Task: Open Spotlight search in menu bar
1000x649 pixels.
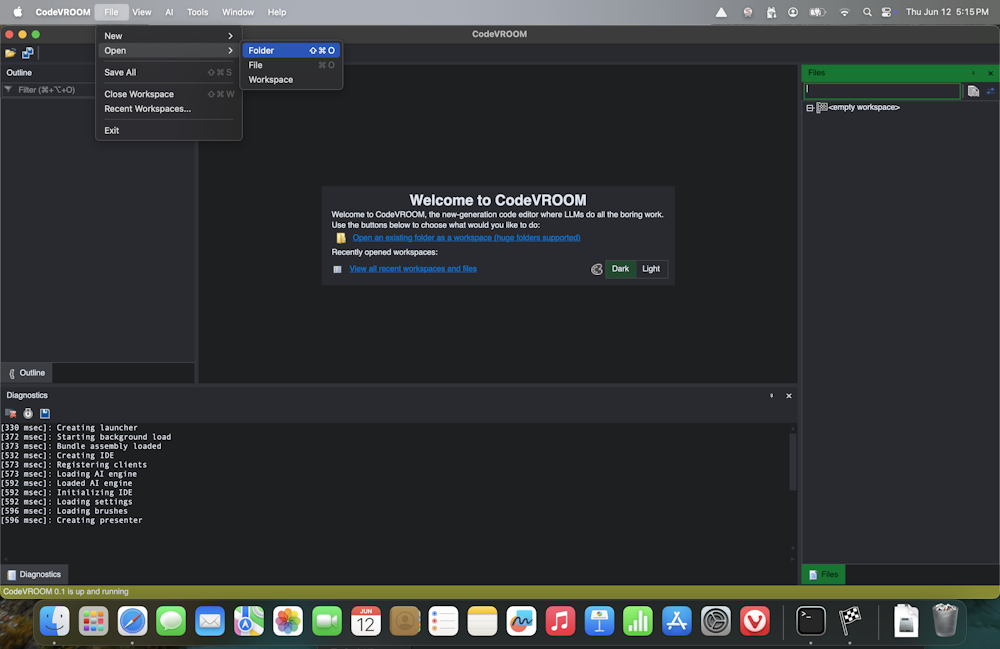Action: coord(867,12)
